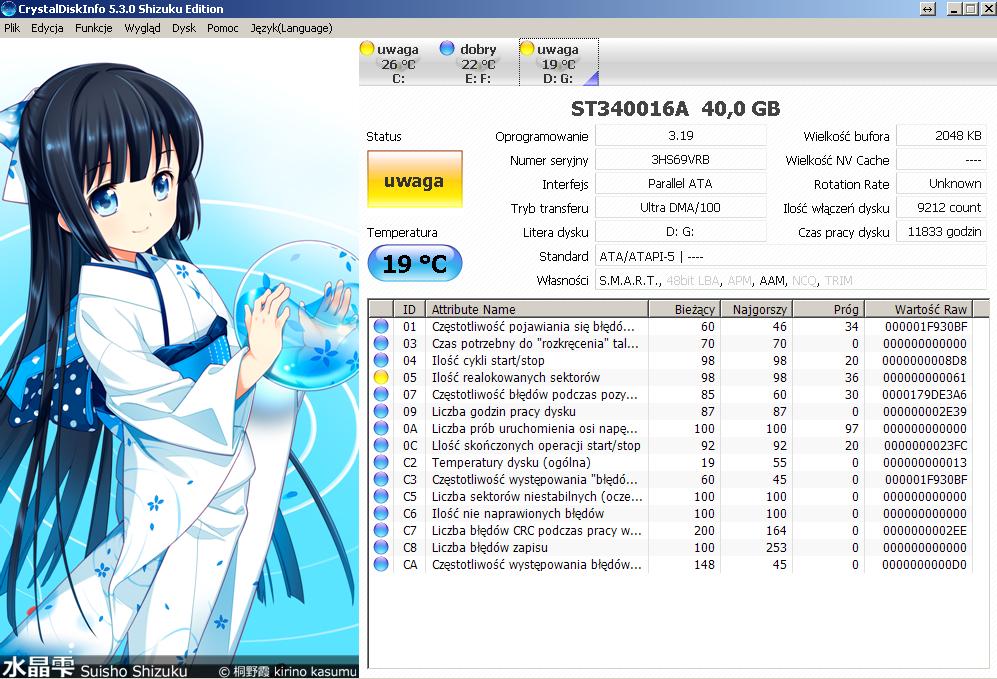This screenshot has height=679, width=997.
Task: Click raw value 0000000002EE
Action: click(924, 531)
